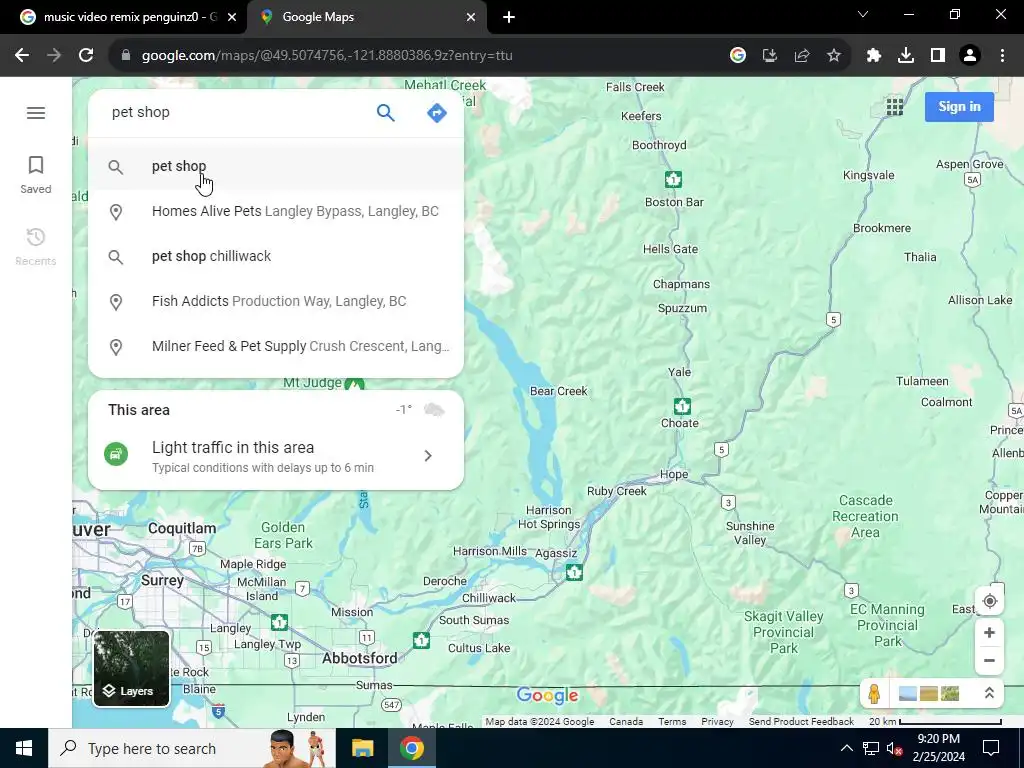Click the Hope town label
The height and width of the screenshot is (768, 1024).
pos(674,474)
